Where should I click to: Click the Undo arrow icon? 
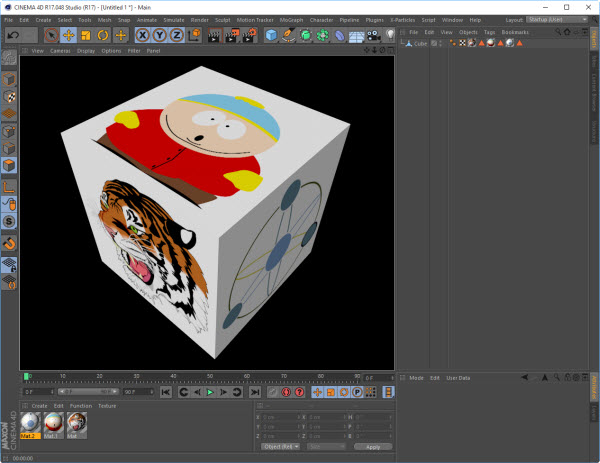coord(13,35)
